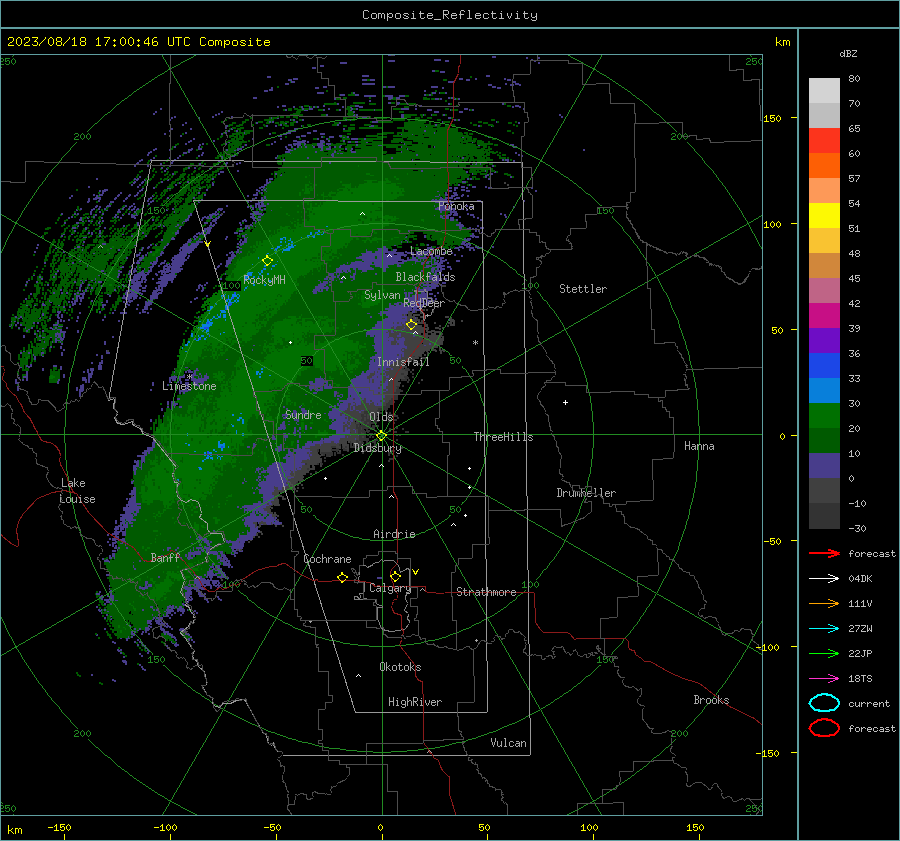Select the yellow 51 dBZ color swatch

pos(824,216)
